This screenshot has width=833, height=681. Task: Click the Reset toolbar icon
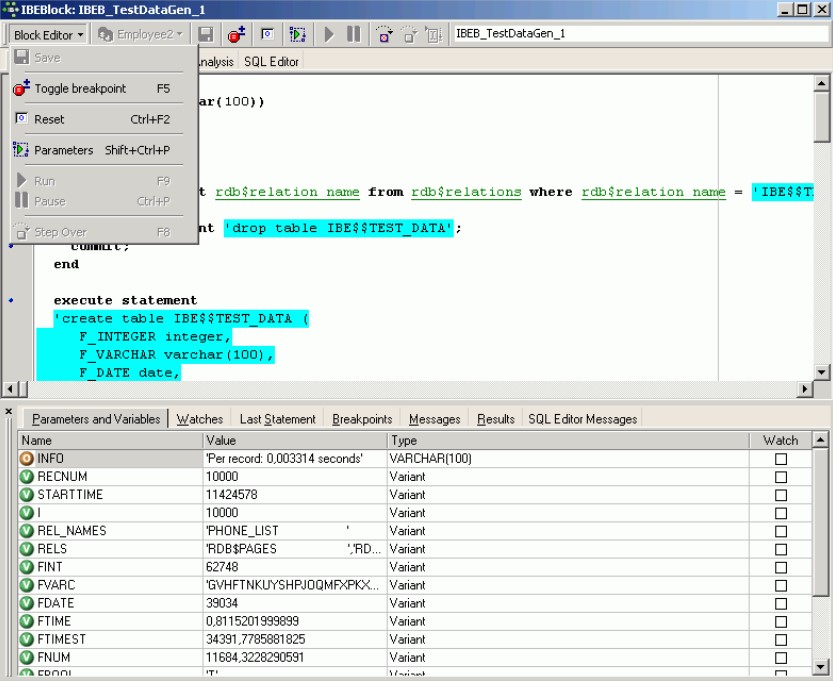click(267, 34)
